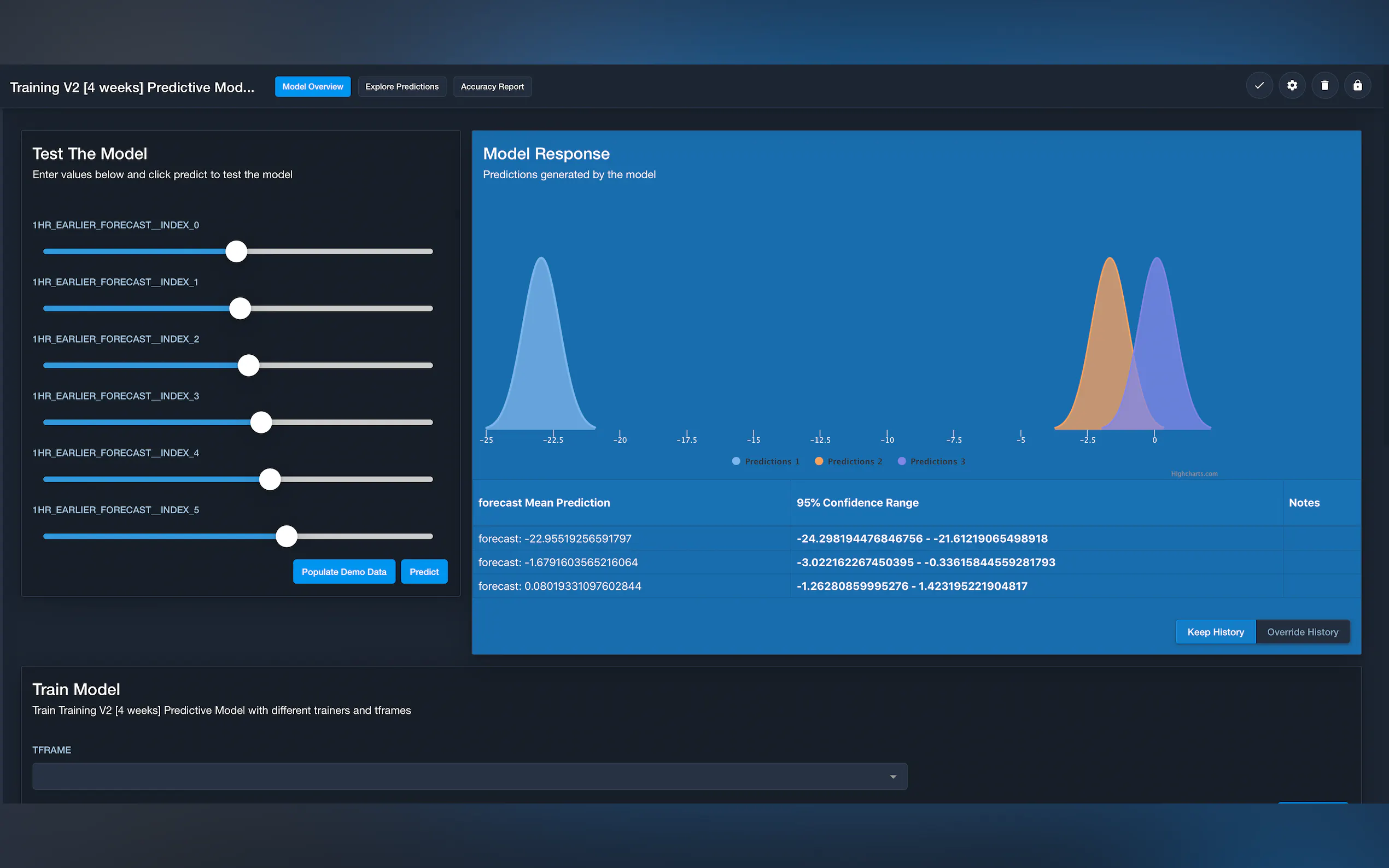Select Override History option
The image size is (1389, 868).
[1302, 632]
